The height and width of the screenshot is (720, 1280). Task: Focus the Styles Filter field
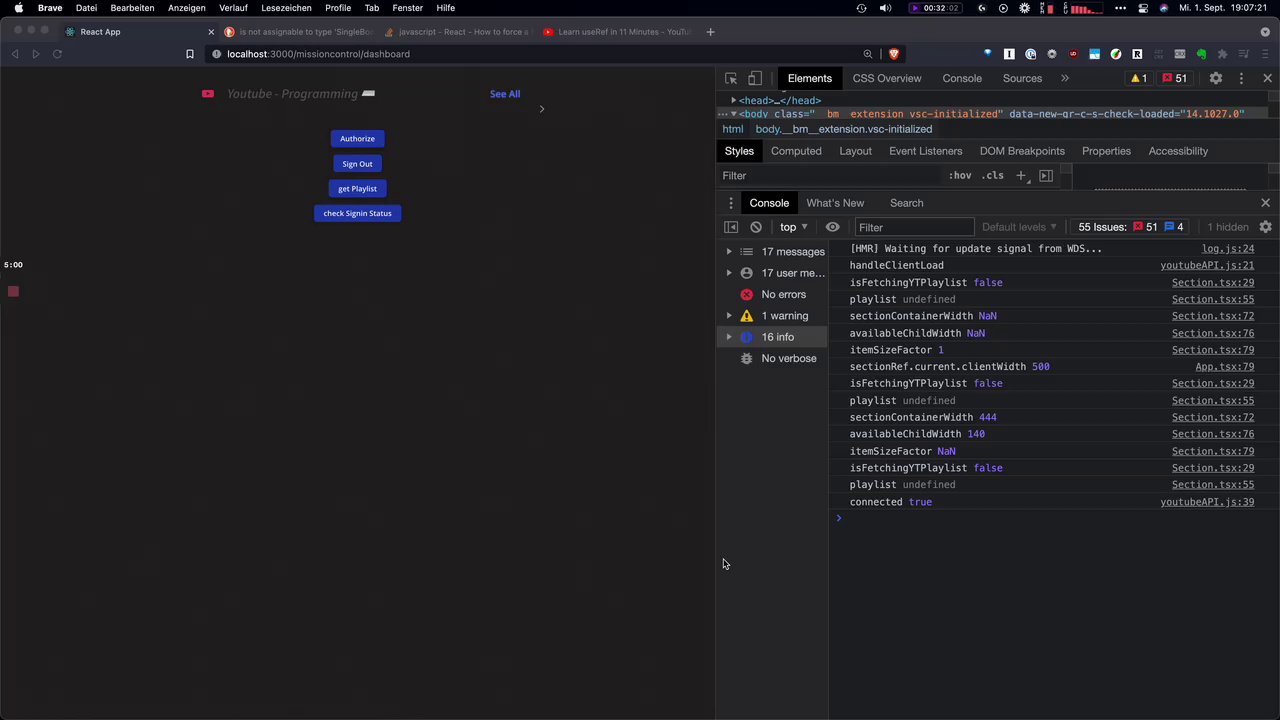830,176
